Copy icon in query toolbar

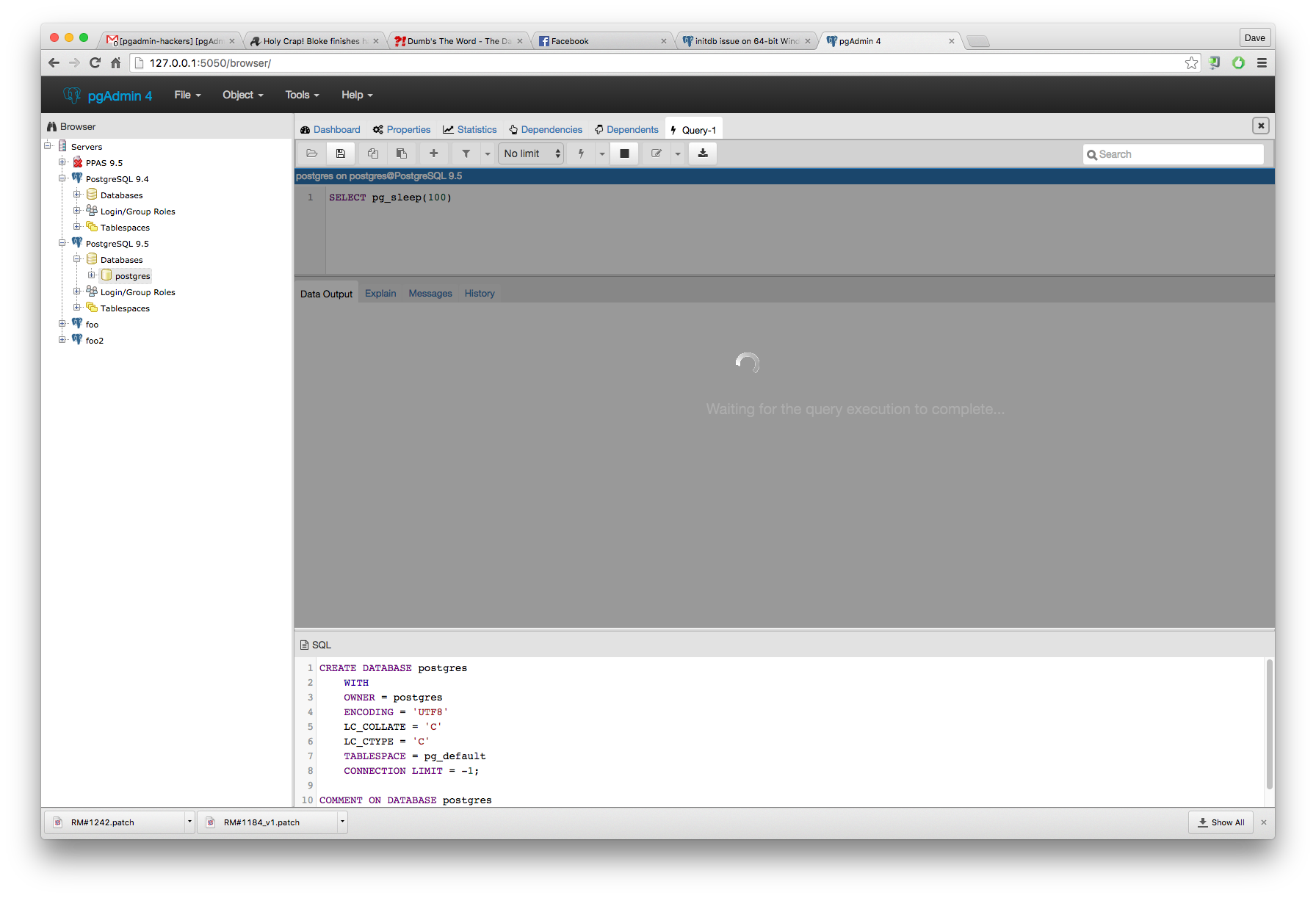point(373,153)
